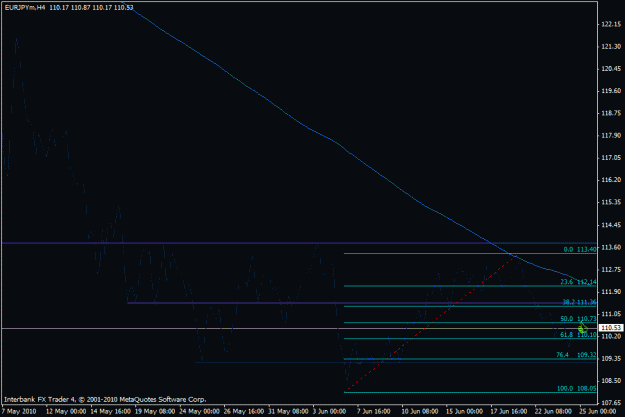Click the 17 Jun 16:00 time axis label
The height and width of the screenshot is (417, 625).
[x=509, y=411]
